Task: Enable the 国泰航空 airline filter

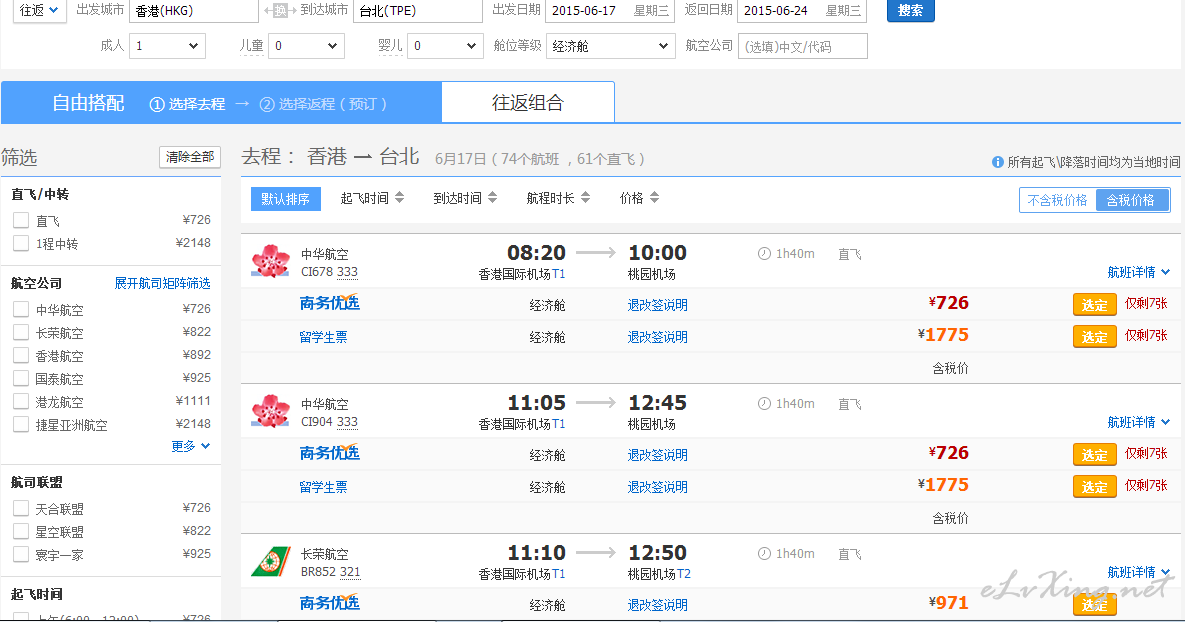Action: pyautogui.click(x=21, y=378)
